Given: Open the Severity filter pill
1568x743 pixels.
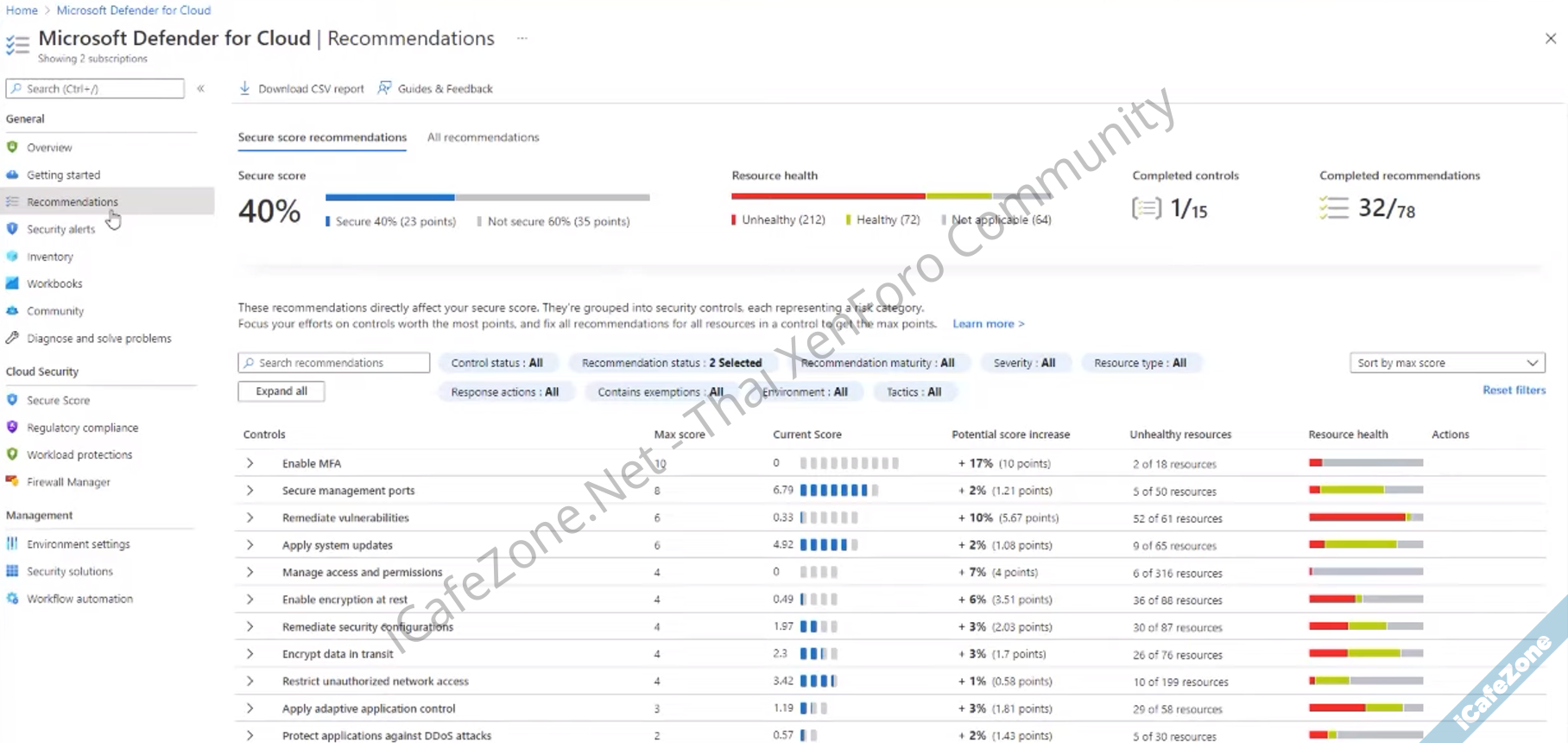Looking at the screenshot, I should pos(1024,363).
